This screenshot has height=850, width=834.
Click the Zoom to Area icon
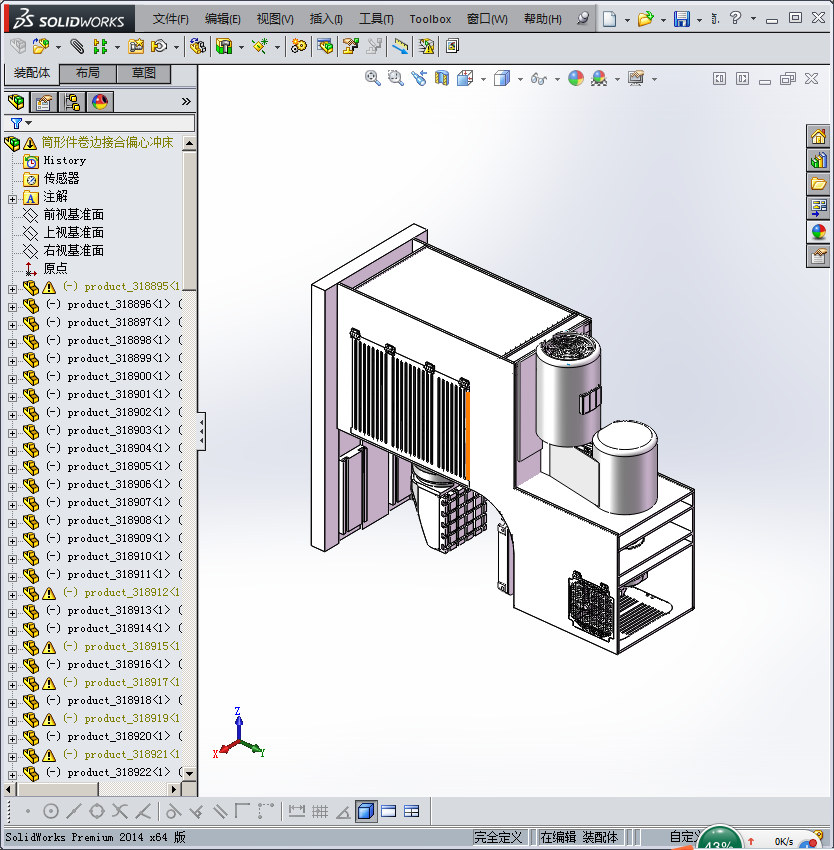[396, 79]
